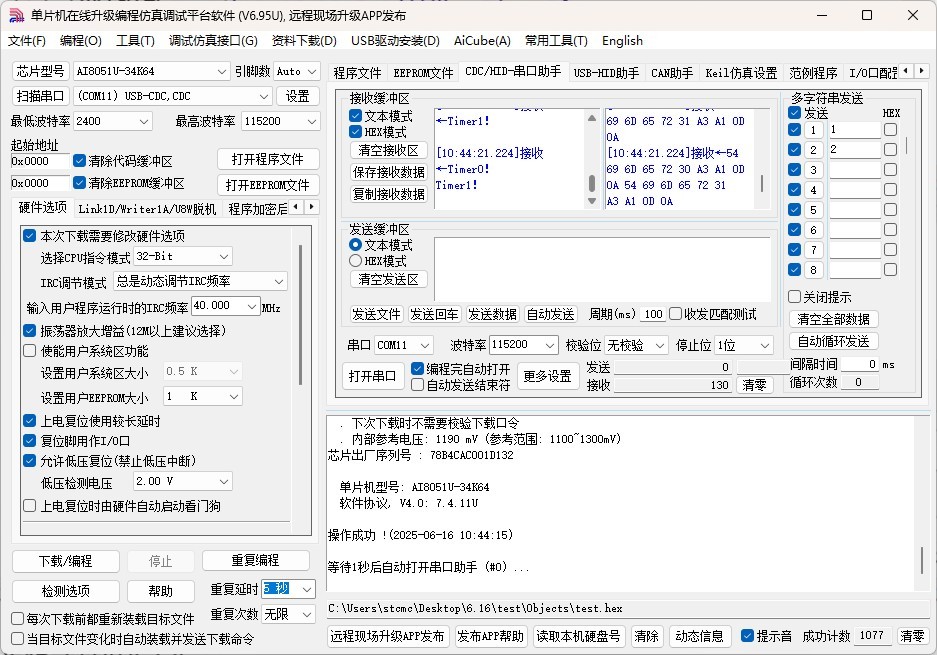Toggle 本次下载需要修改硬件选项 checkbox
937x655 pixels.
pyautogui.click(x=30, y=235)
